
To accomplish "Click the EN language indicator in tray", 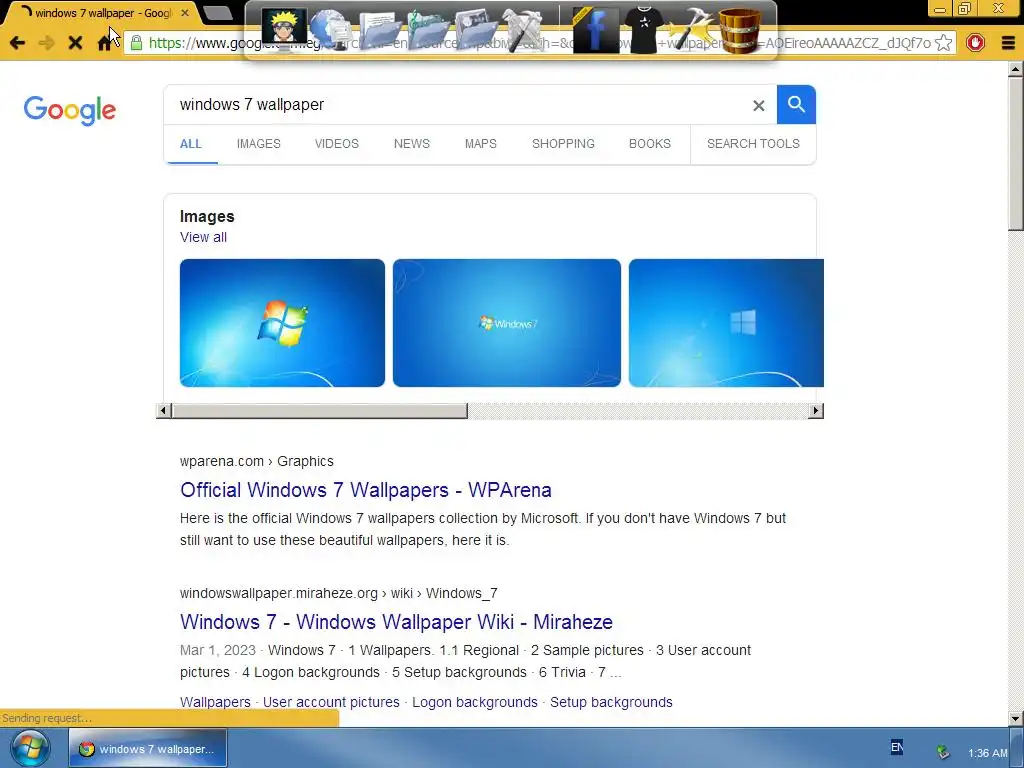I will coord(897,747).
